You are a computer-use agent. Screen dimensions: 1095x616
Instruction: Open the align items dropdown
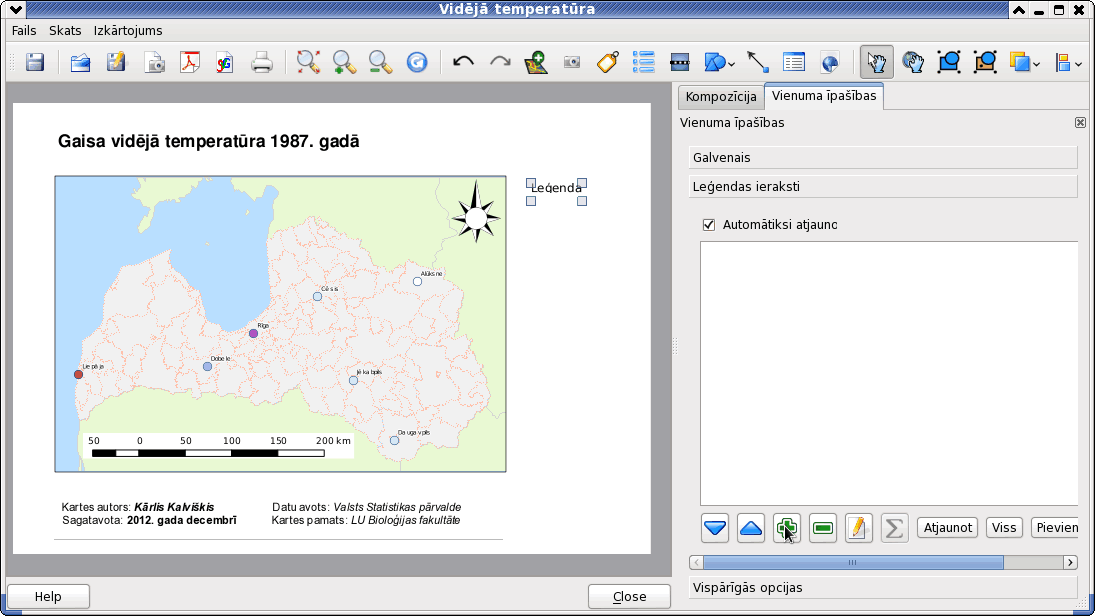(x=1068, y=62)
